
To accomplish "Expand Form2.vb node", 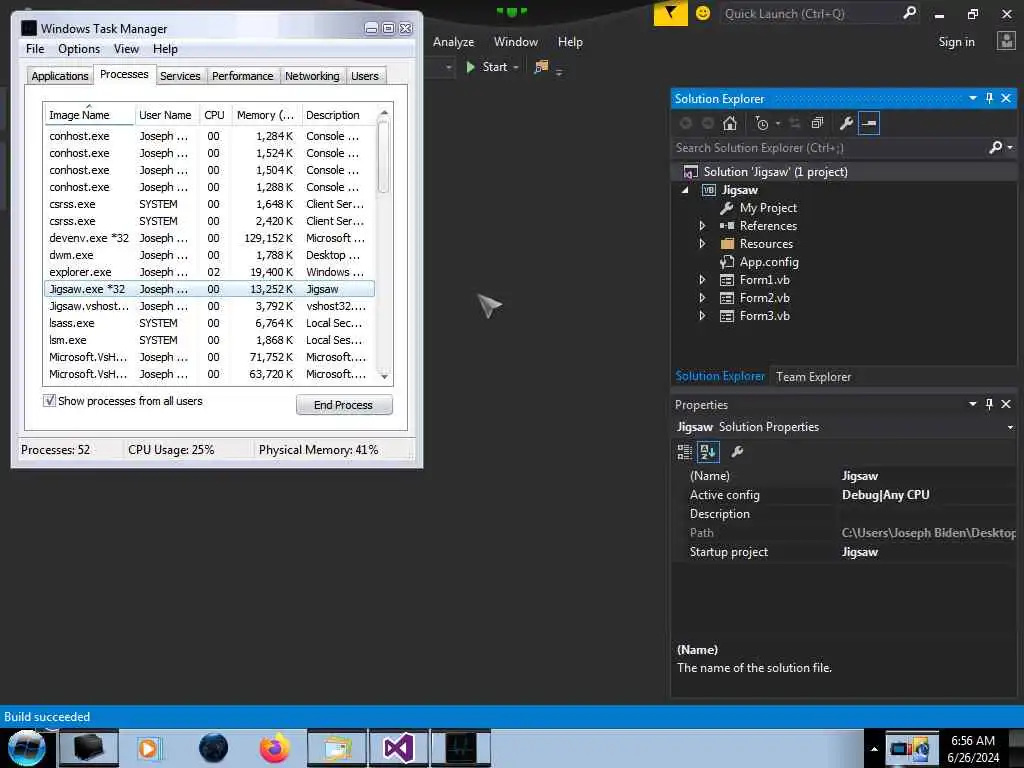I will click(x=702, y=298).
